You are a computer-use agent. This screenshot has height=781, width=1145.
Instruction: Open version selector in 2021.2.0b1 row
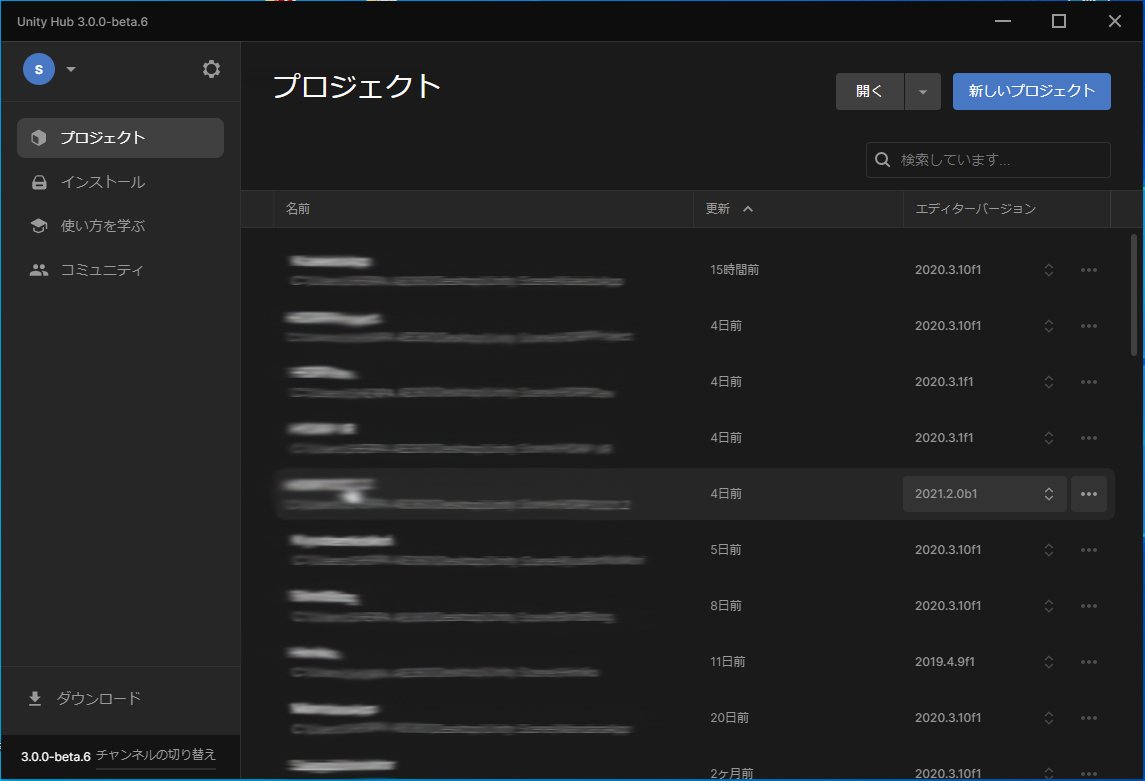tap(984, 494)
